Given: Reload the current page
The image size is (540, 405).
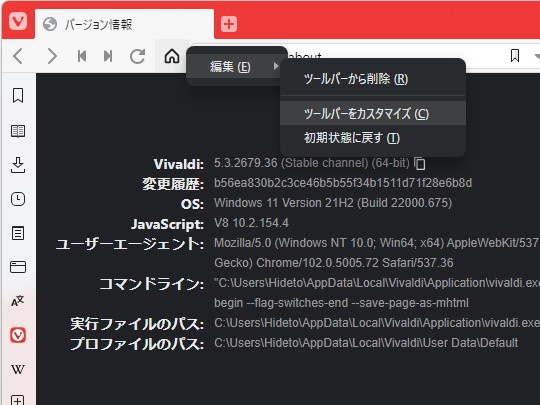Looking at the screenshot, I should click(x=137, y=56).
